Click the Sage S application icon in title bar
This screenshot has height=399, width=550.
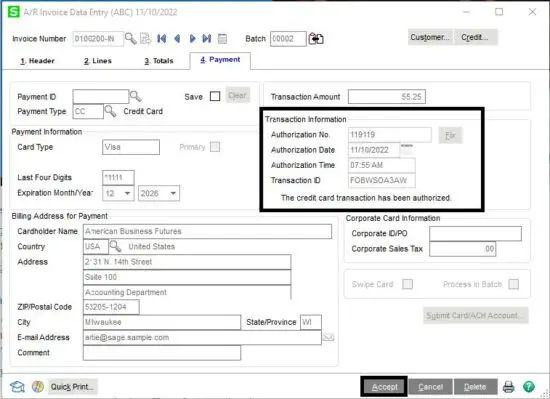[14, 12]
